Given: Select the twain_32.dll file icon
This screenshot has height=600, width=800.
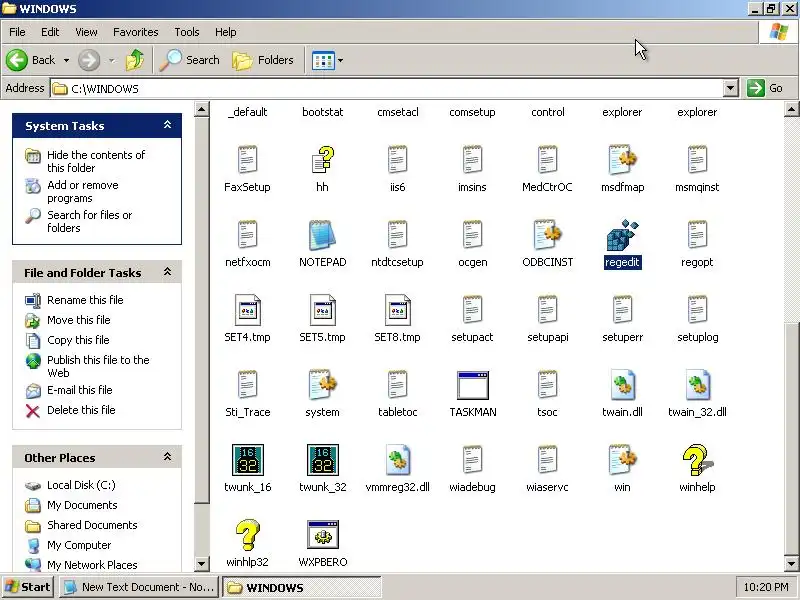Looking at the screenshot, I should tap(697, 385).
